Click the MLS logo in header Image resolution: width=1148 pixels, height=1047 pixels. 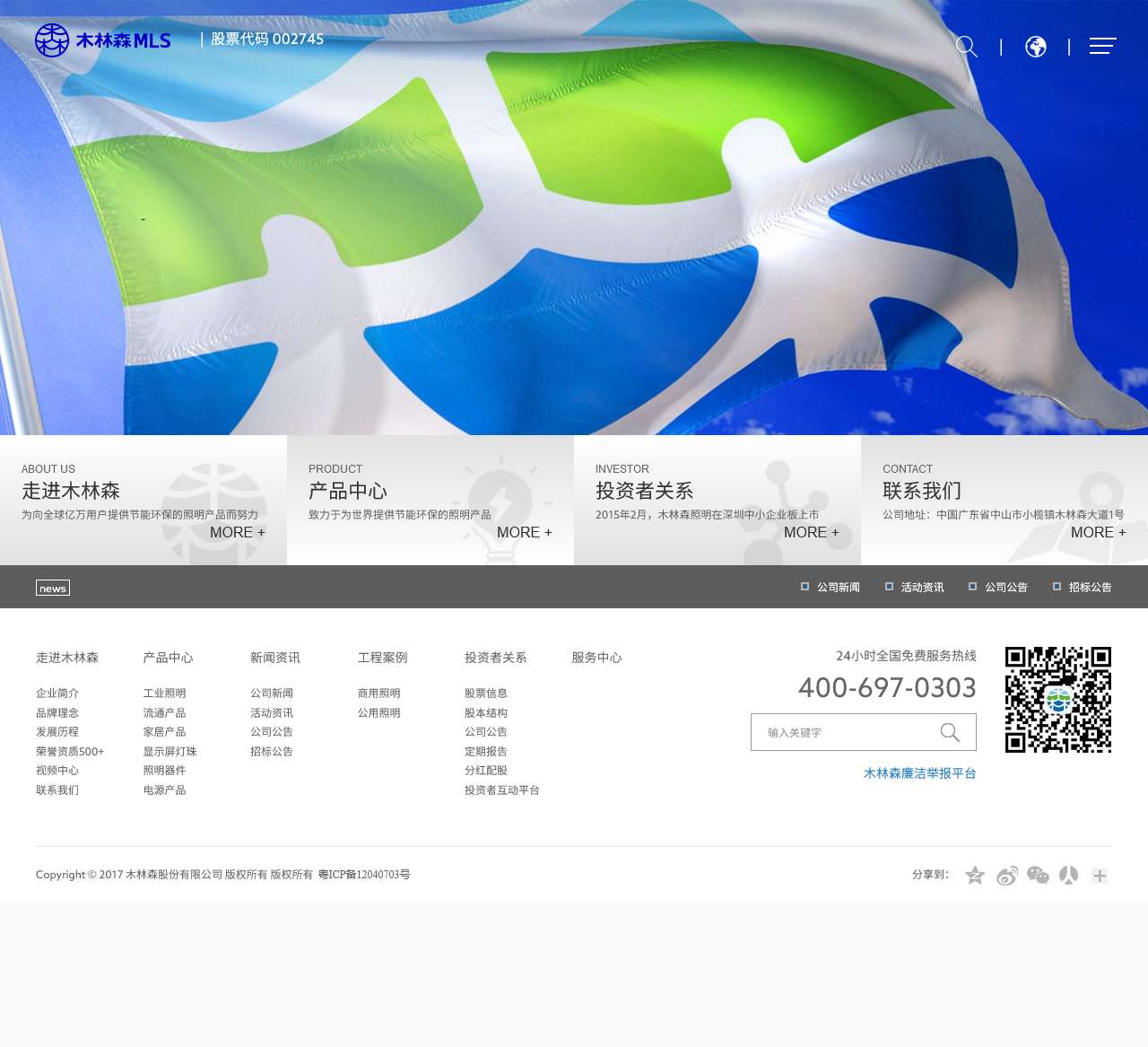tap(103, 40)
